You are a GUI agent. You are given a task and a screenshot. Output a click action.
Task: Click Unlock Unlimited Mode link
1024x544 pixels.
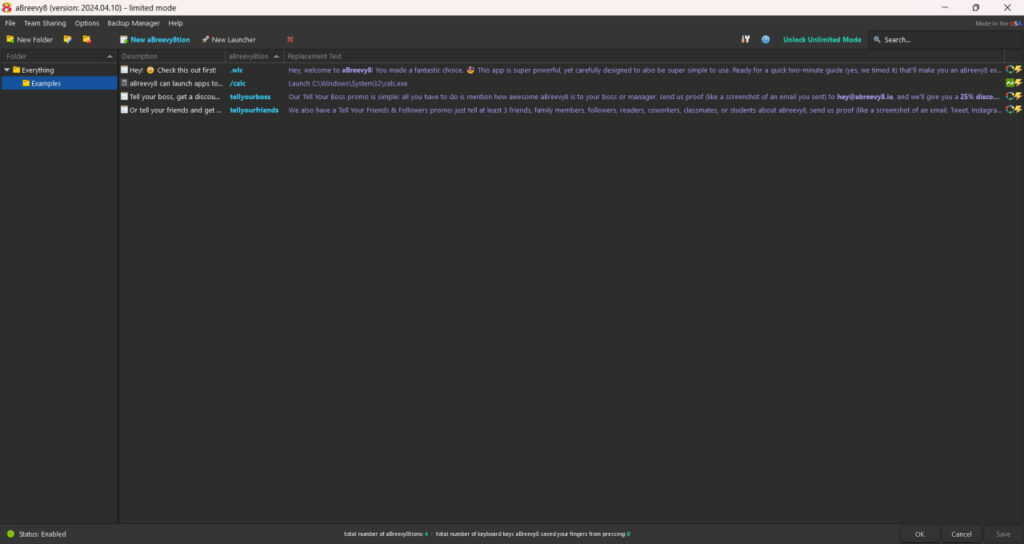tap(822, 40)
